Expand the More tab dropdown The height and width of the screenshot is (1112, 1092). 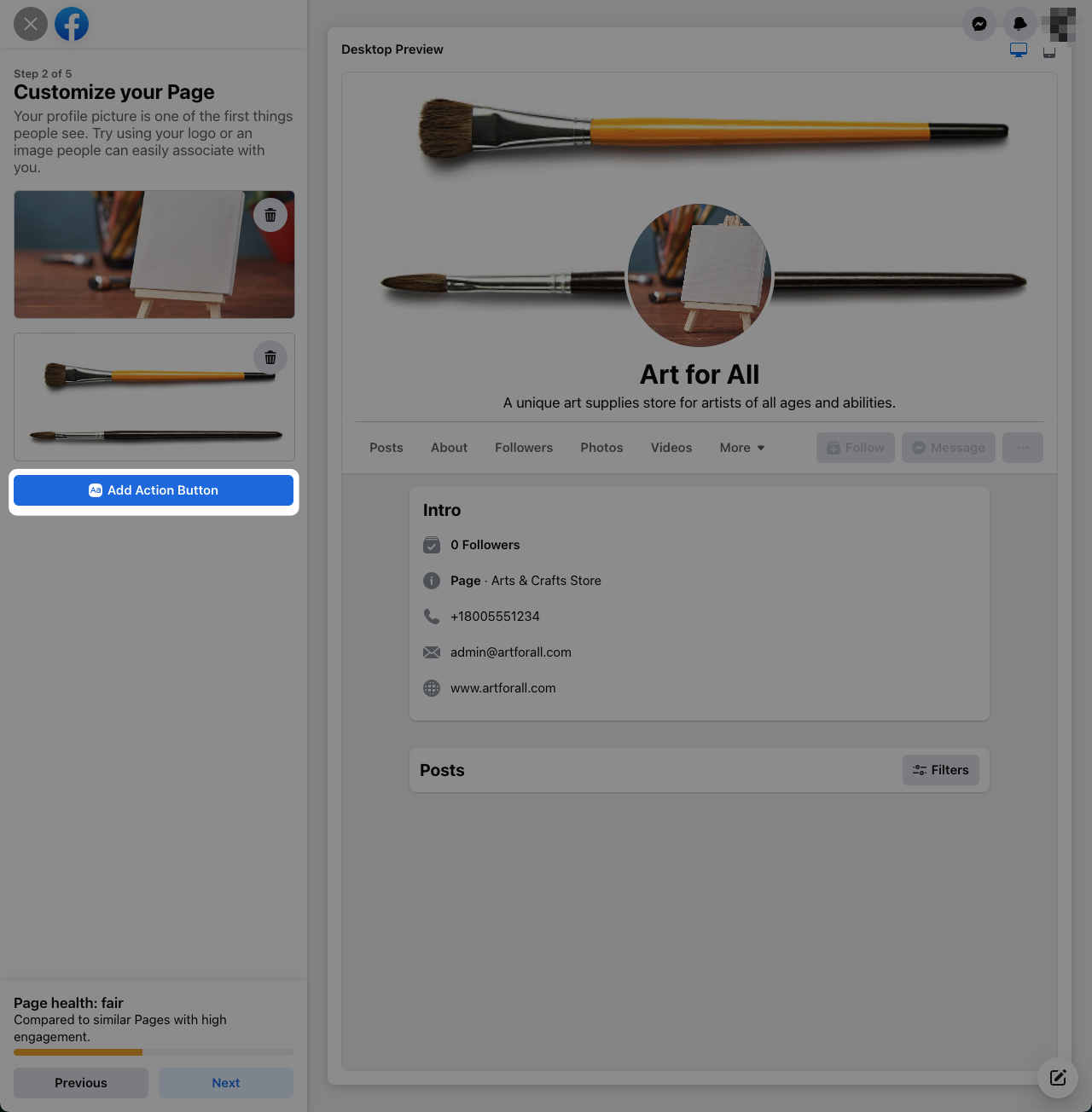coord(741,447)
